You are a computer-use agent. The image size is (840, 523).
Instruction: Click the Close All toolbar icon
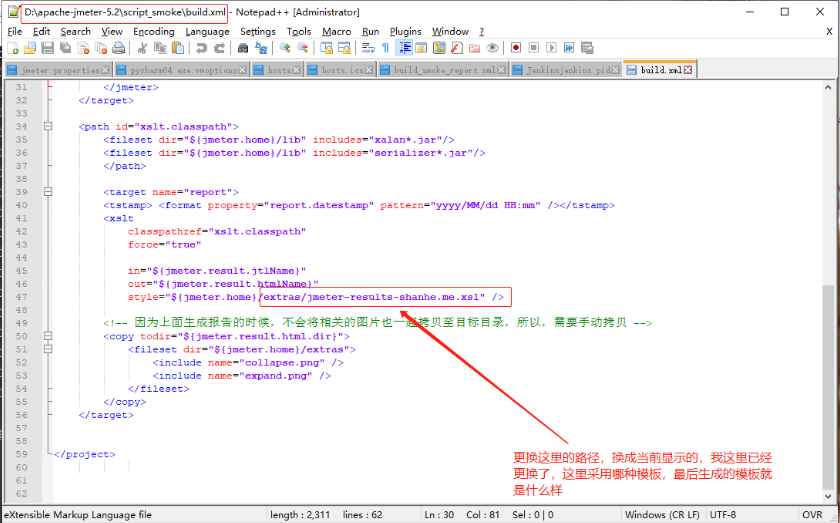(101, 48)
